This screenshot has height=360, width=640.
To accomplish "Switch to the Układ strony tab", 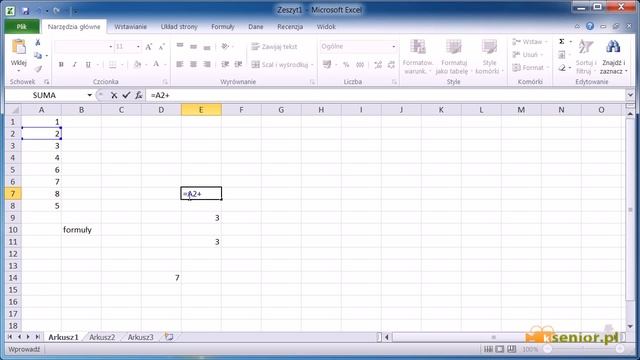I will (x=179, y=27).
